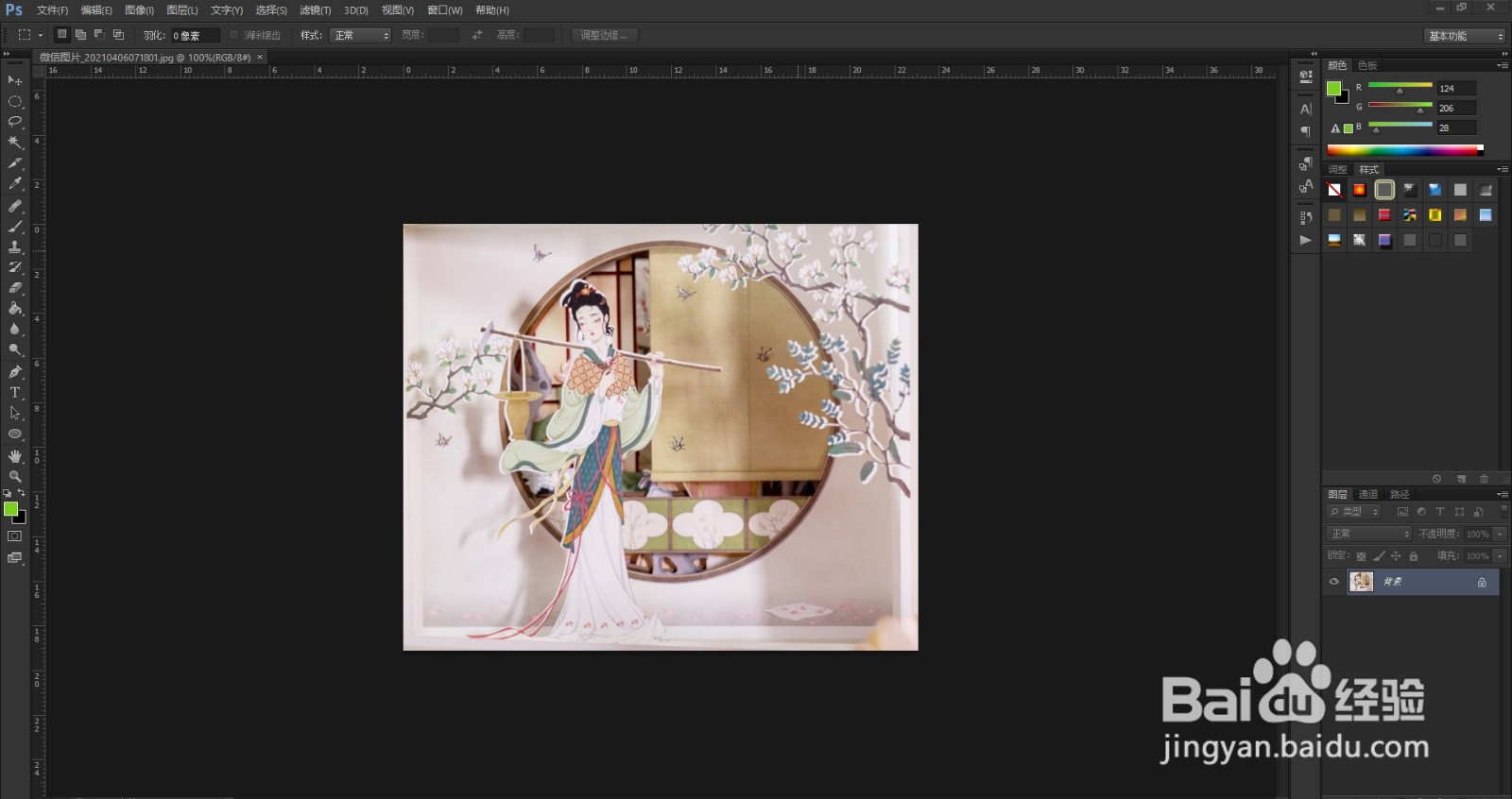Open the Actions panel play icon

pos(1306,240)
